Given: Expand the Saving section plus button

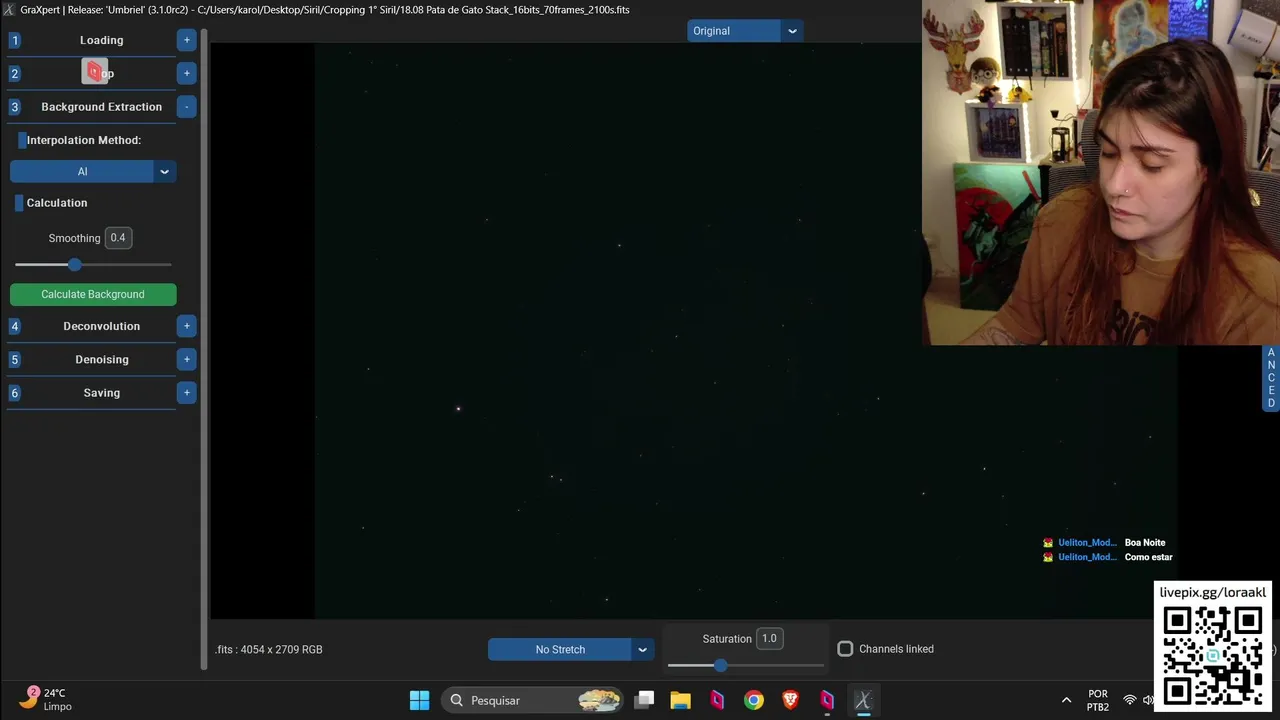Looking at the screenshot, I should coord(186,393).
